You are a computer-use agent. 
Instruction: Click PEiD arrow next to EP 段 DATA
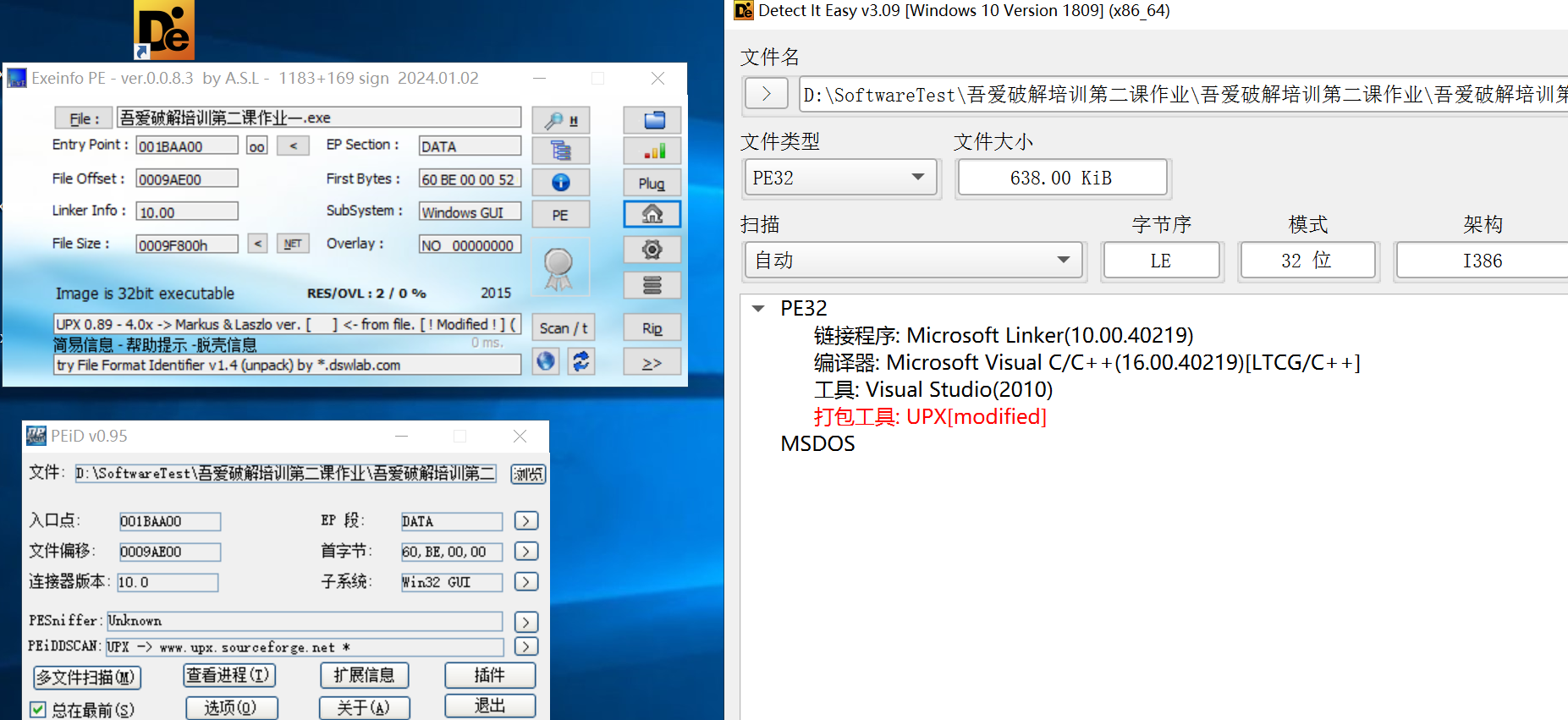pos(526,521)
